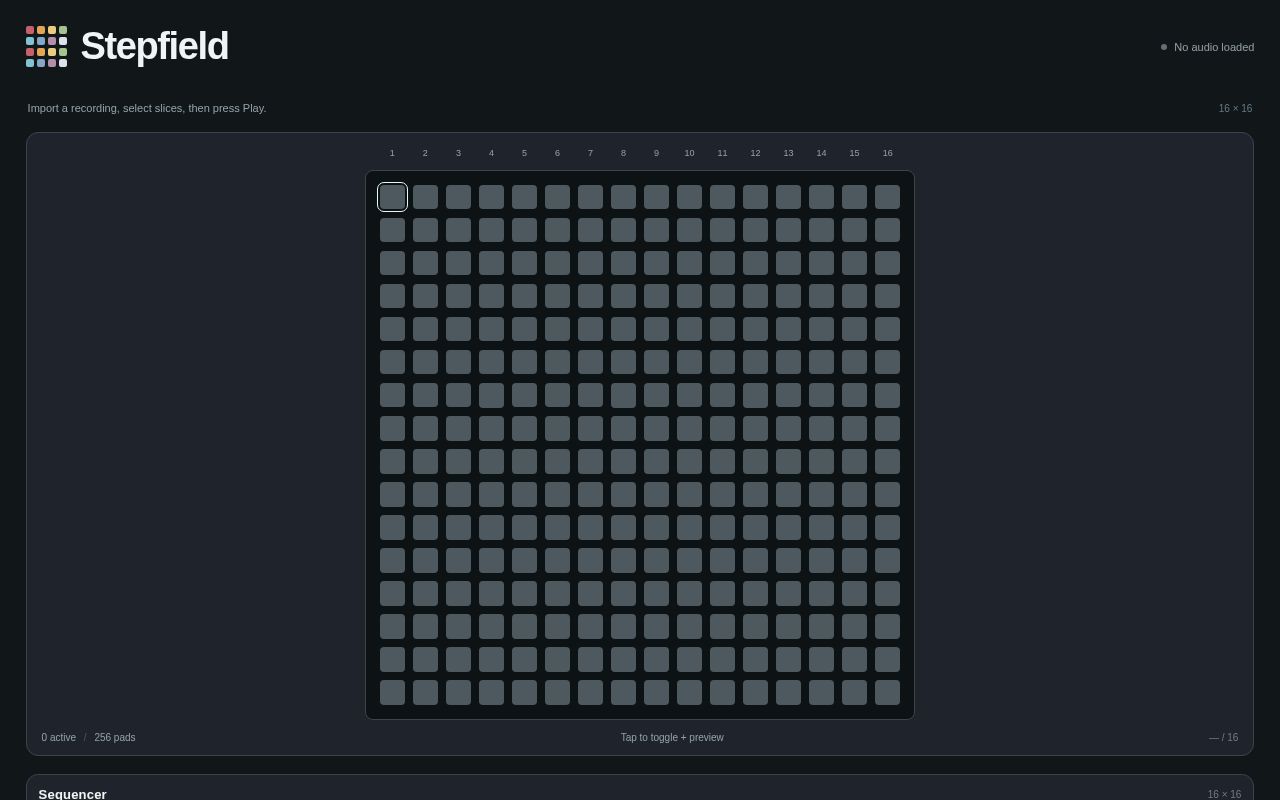The image size is (1280, 800).
Task: Trigger the pad in row 13, column 14
Action: tap(821, 593)
